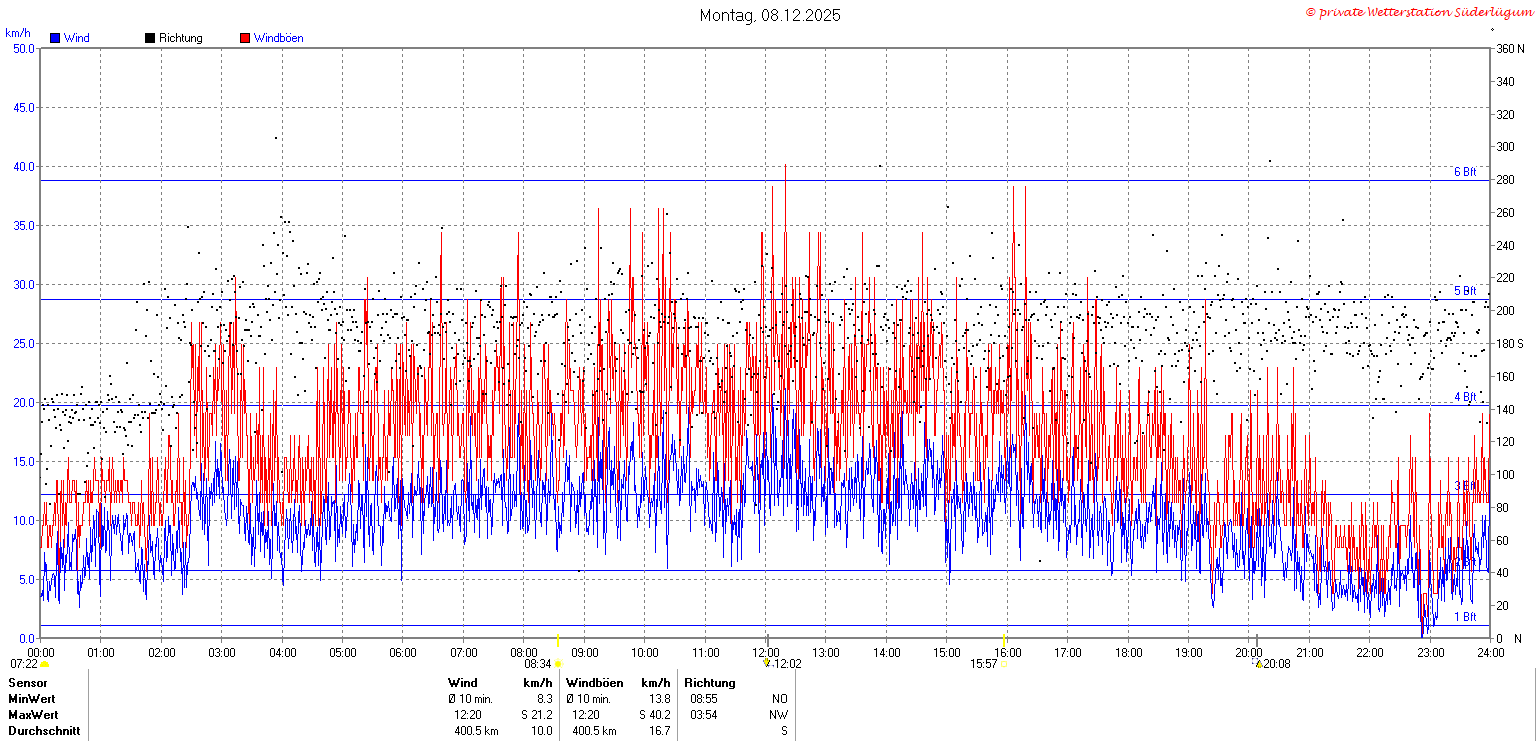Select the yellow 07:22 marker icon
This screenshot has width=1536, height=741.
[x=44, y=664]
